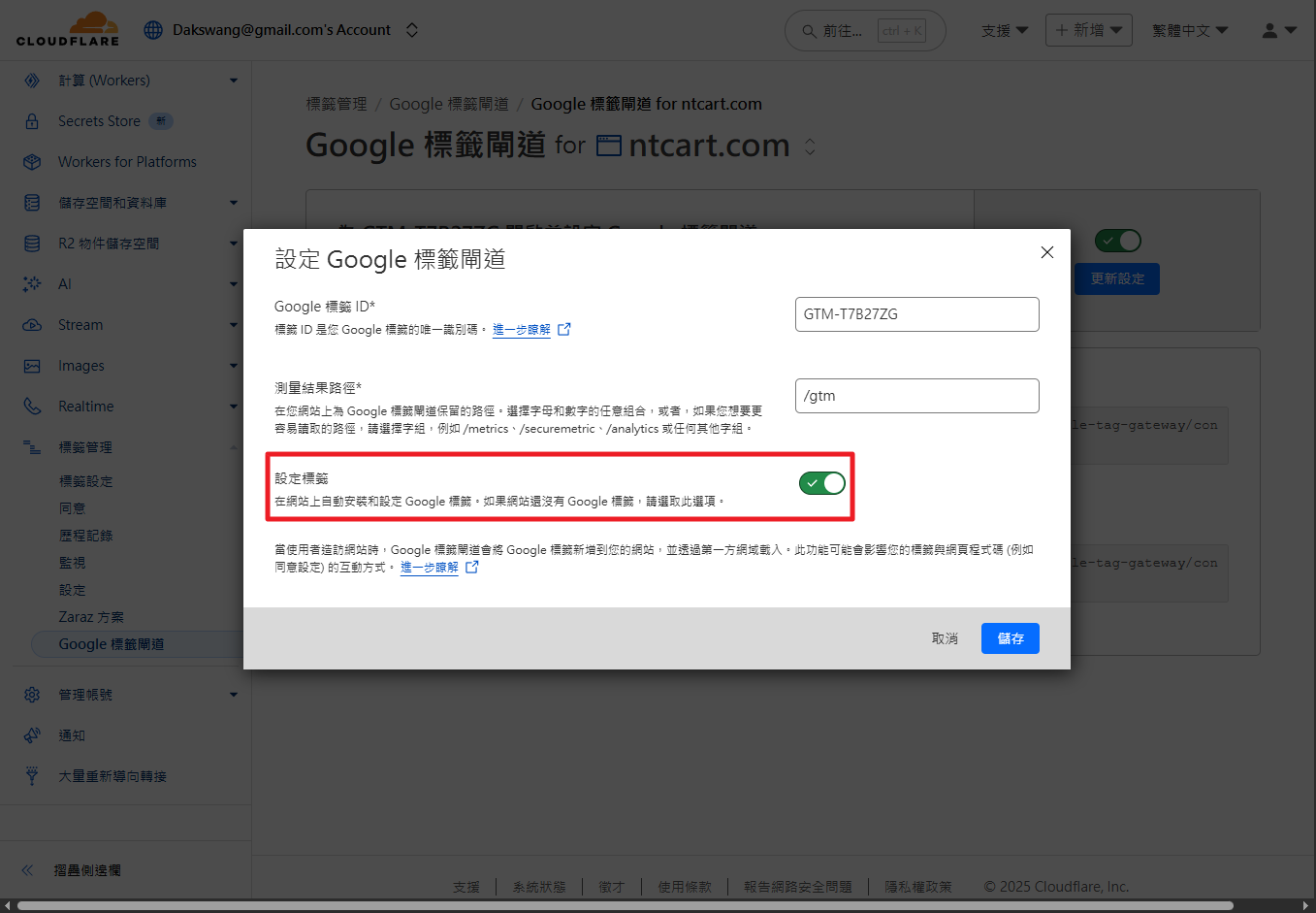Click the AI sparkle icon
The image size is (1316, 913).
click(x=32, y=284)
